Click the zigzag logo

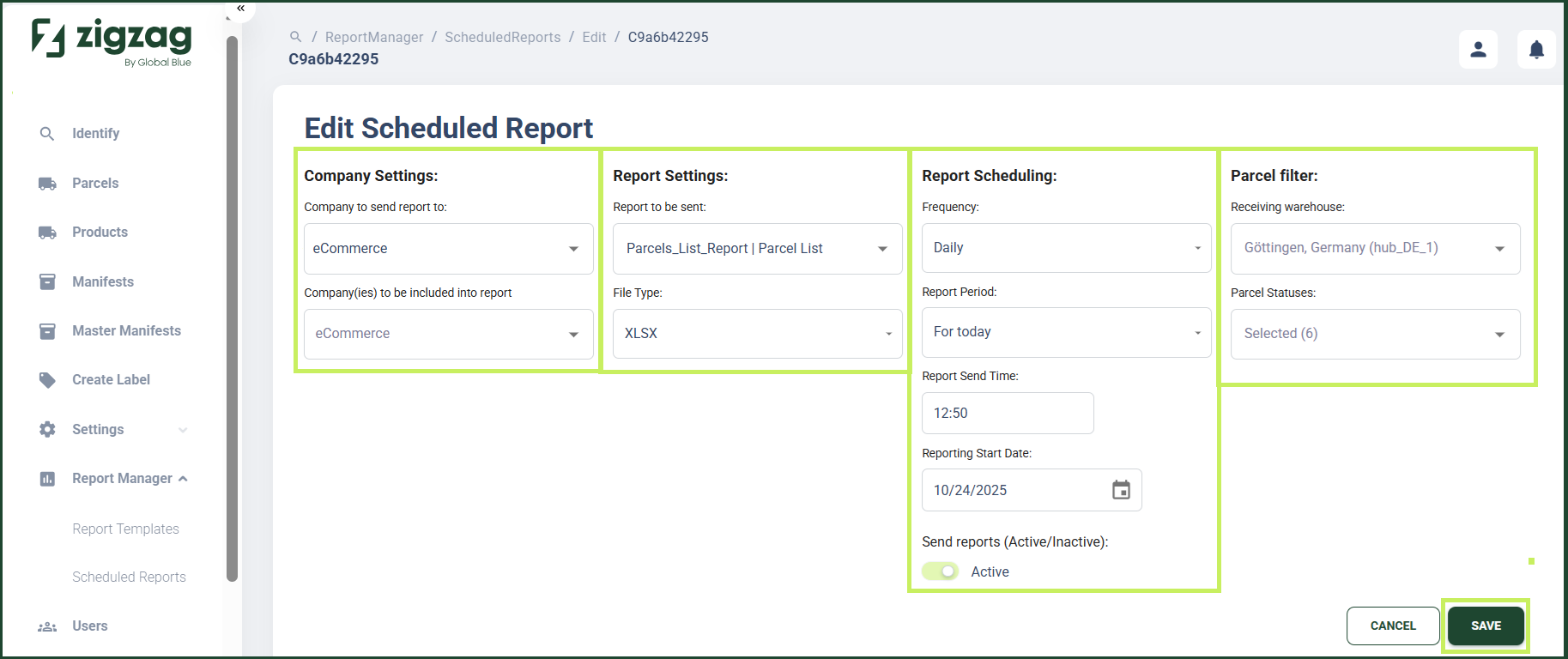click(x=112, y=40)
